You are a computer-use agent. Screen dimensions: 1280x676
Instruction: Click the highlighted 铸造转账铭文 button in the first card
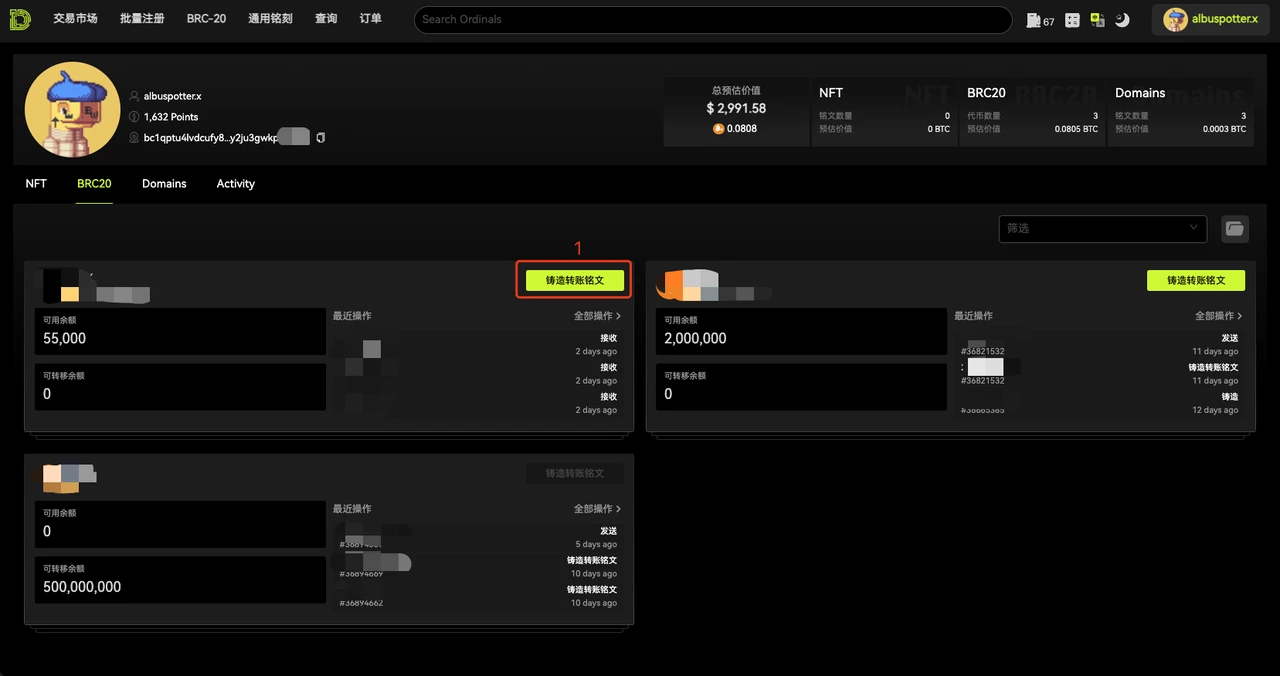575,280
